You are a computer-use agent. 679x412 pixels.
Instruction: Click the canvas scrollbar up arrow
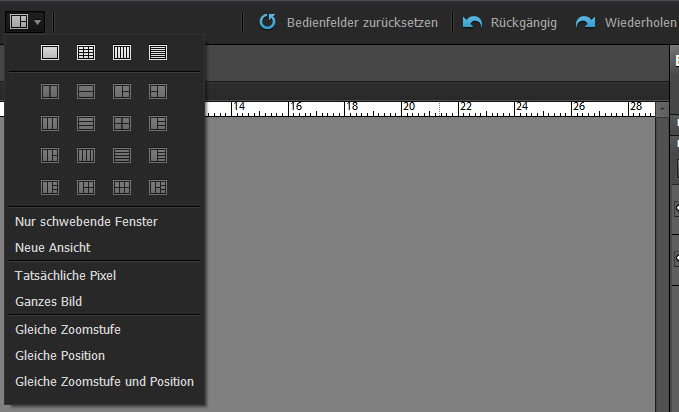click(x=662, y=109)
